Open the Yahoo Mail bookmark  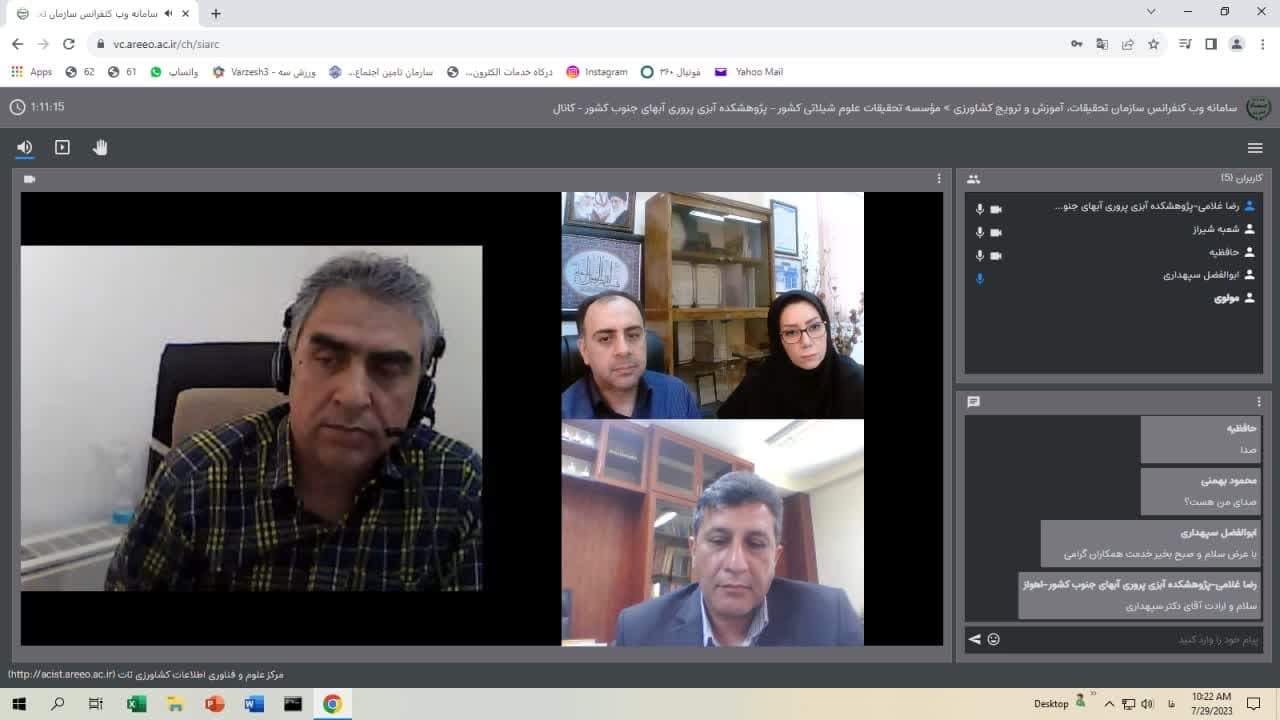750,72
